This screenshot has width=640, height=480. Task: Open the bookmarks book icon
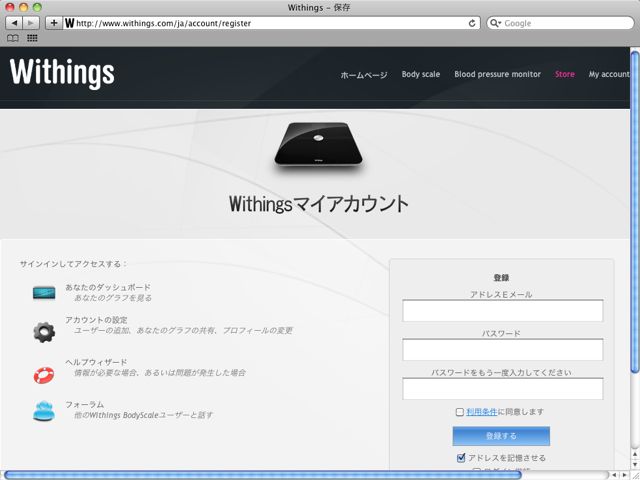click(x=13, y=38)
